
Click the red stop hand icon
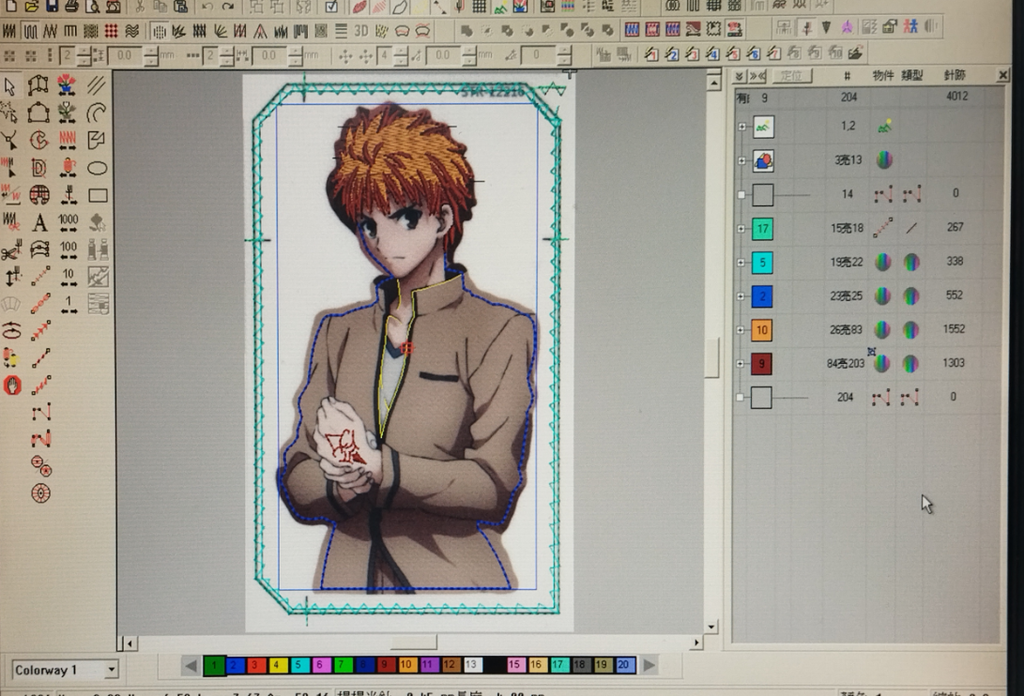(x=12, y=385)
